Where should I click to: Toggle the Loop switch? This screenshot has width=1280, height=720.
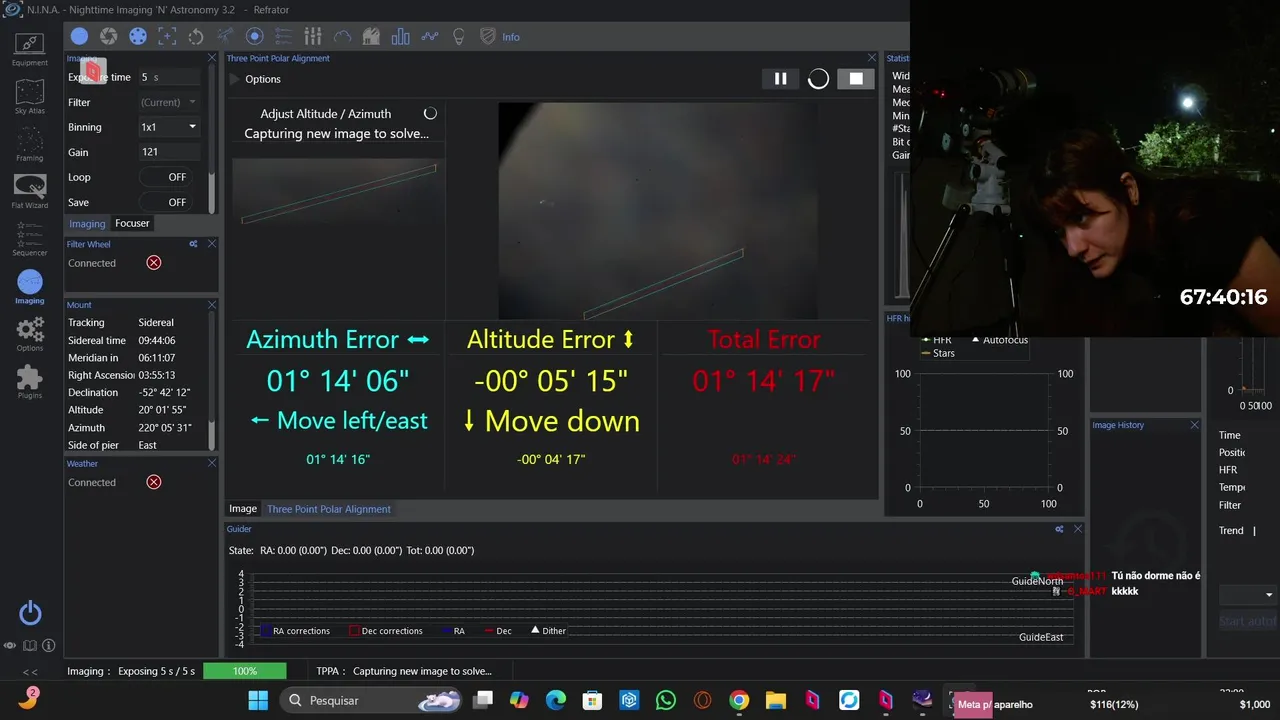click(x=166, y=177)
